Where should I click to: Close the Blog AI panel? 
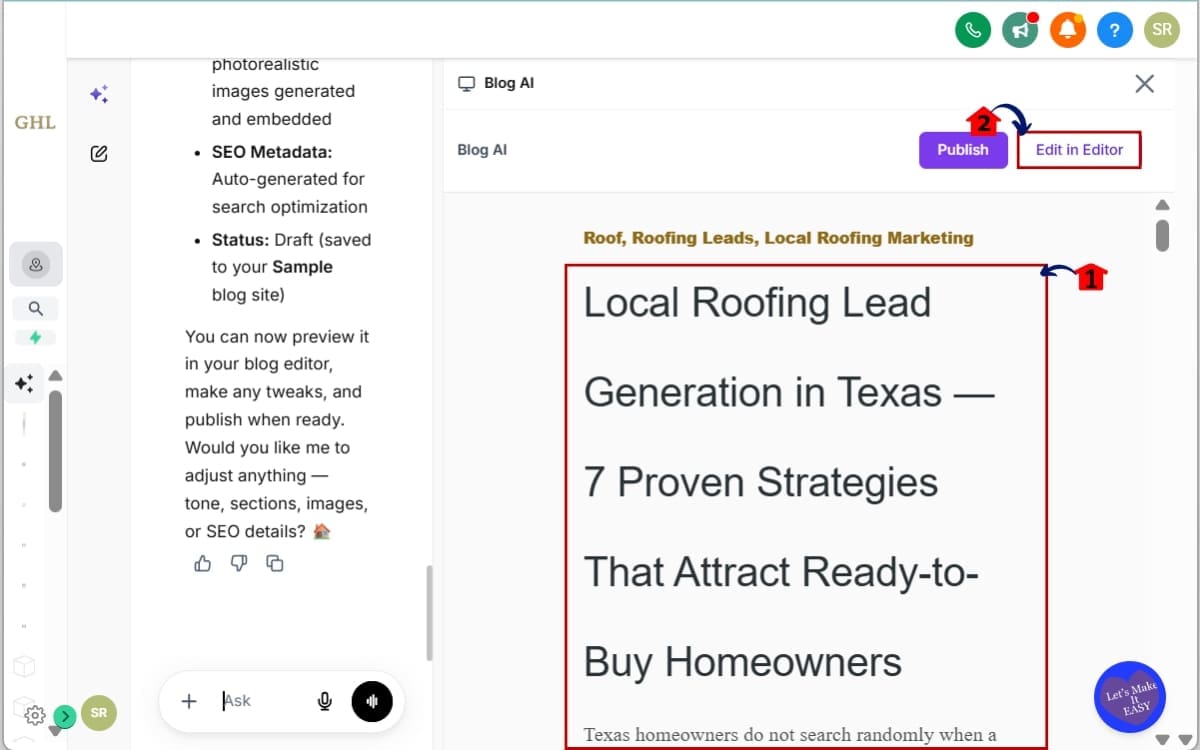point(1145,84)
